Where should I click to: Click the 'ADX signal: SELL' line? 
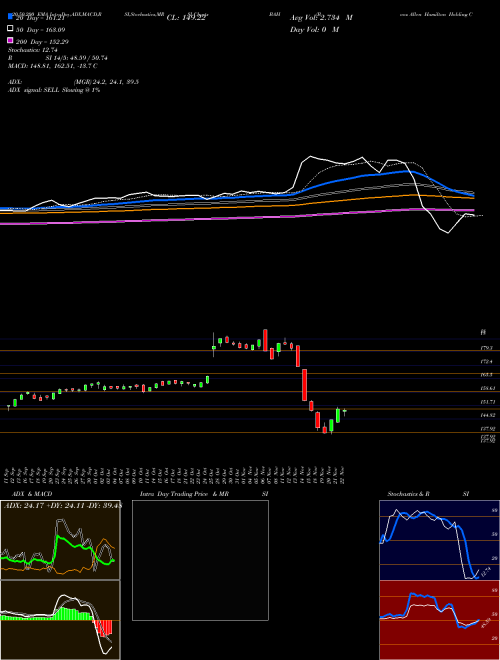point(53,90)
